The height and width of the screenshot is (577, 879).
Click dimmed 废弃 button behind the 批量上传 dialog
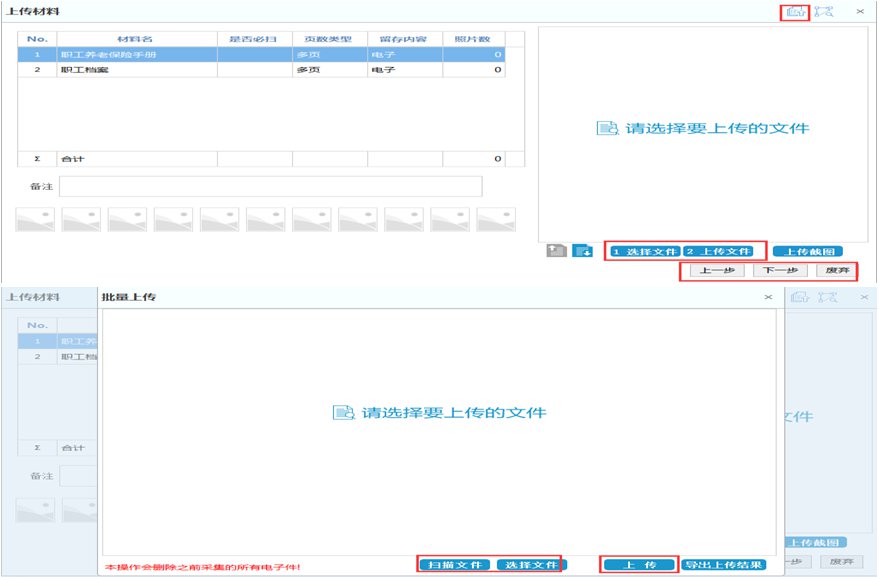coord(841,561)
